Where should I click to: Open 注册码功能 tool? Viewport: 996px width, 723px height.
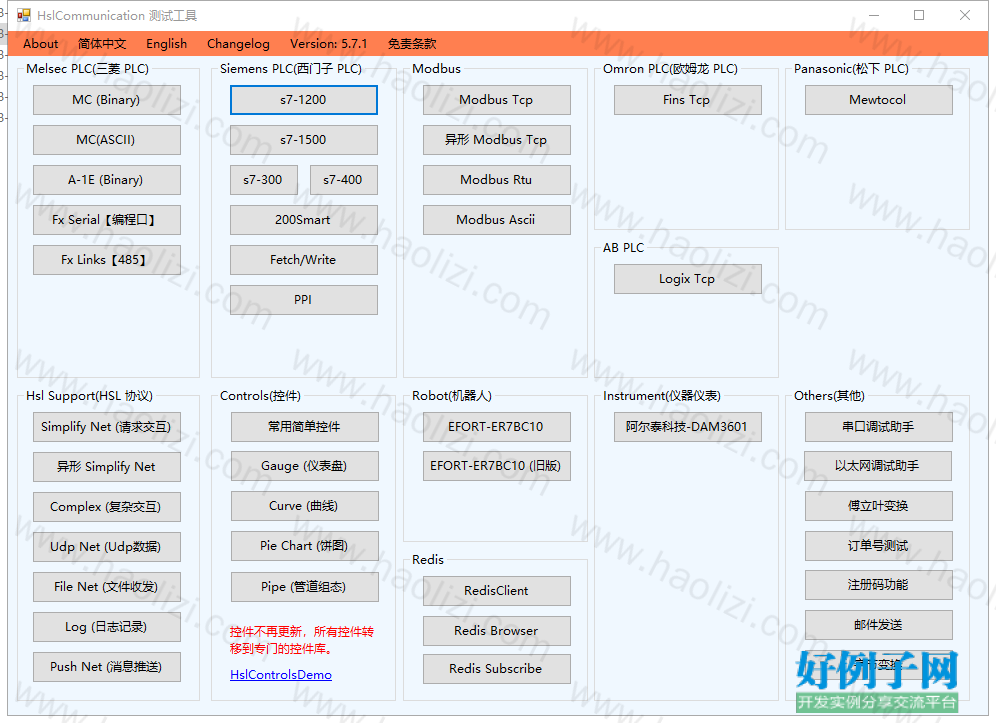878,585
